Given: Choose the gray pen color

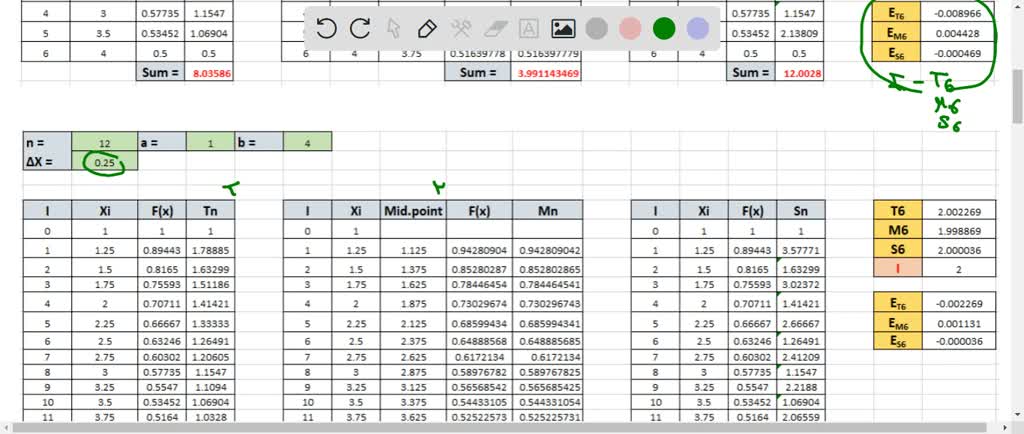Looking at the screenshot, I should tap(597, 29).
